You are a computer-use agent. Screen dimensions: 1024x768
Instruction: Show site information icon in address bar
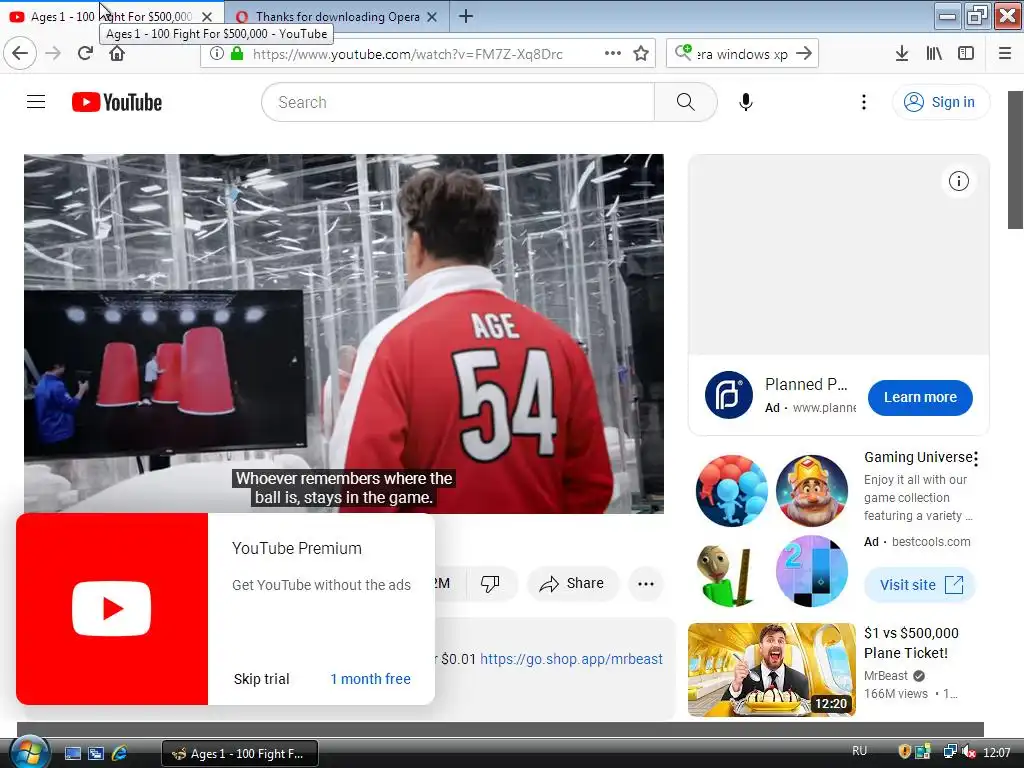216,54
